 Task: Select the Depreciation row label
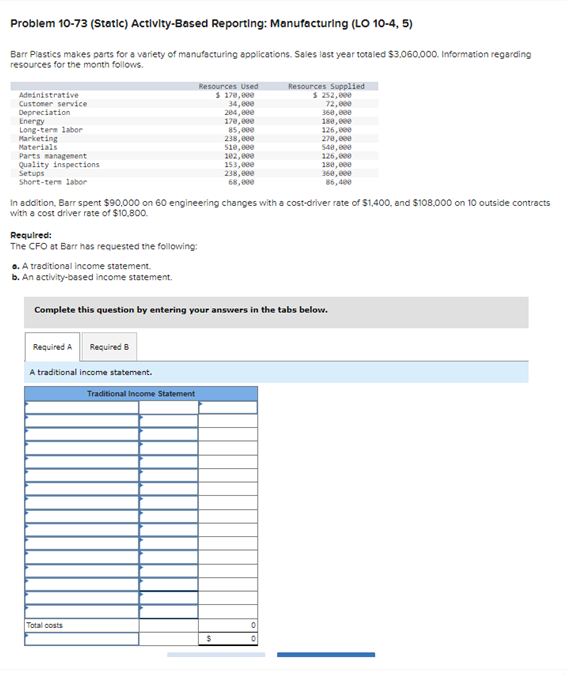pyautogui.click(x=44, y=113)
